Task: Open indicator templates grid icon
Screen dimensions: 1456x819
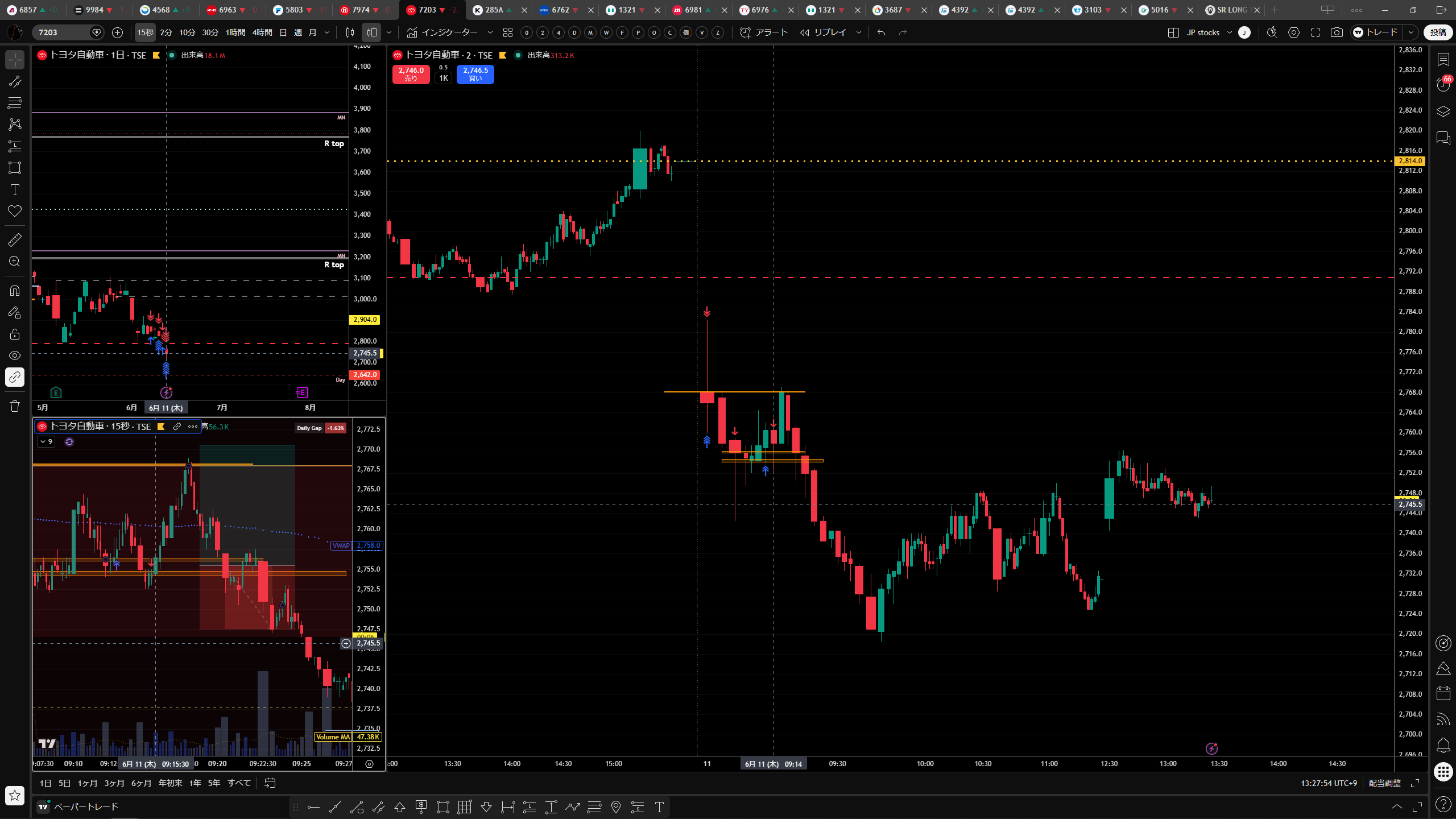Action: [x=508, y=32]
